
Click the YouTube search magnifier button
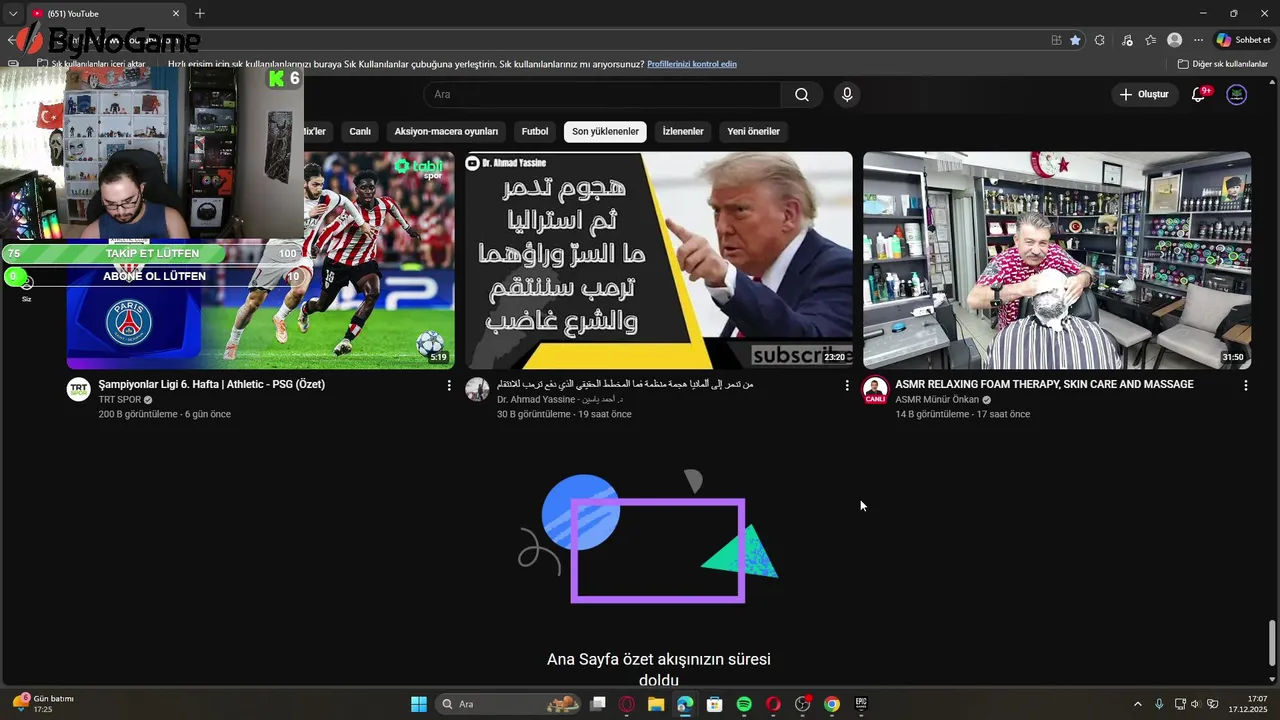pos(802,95)
